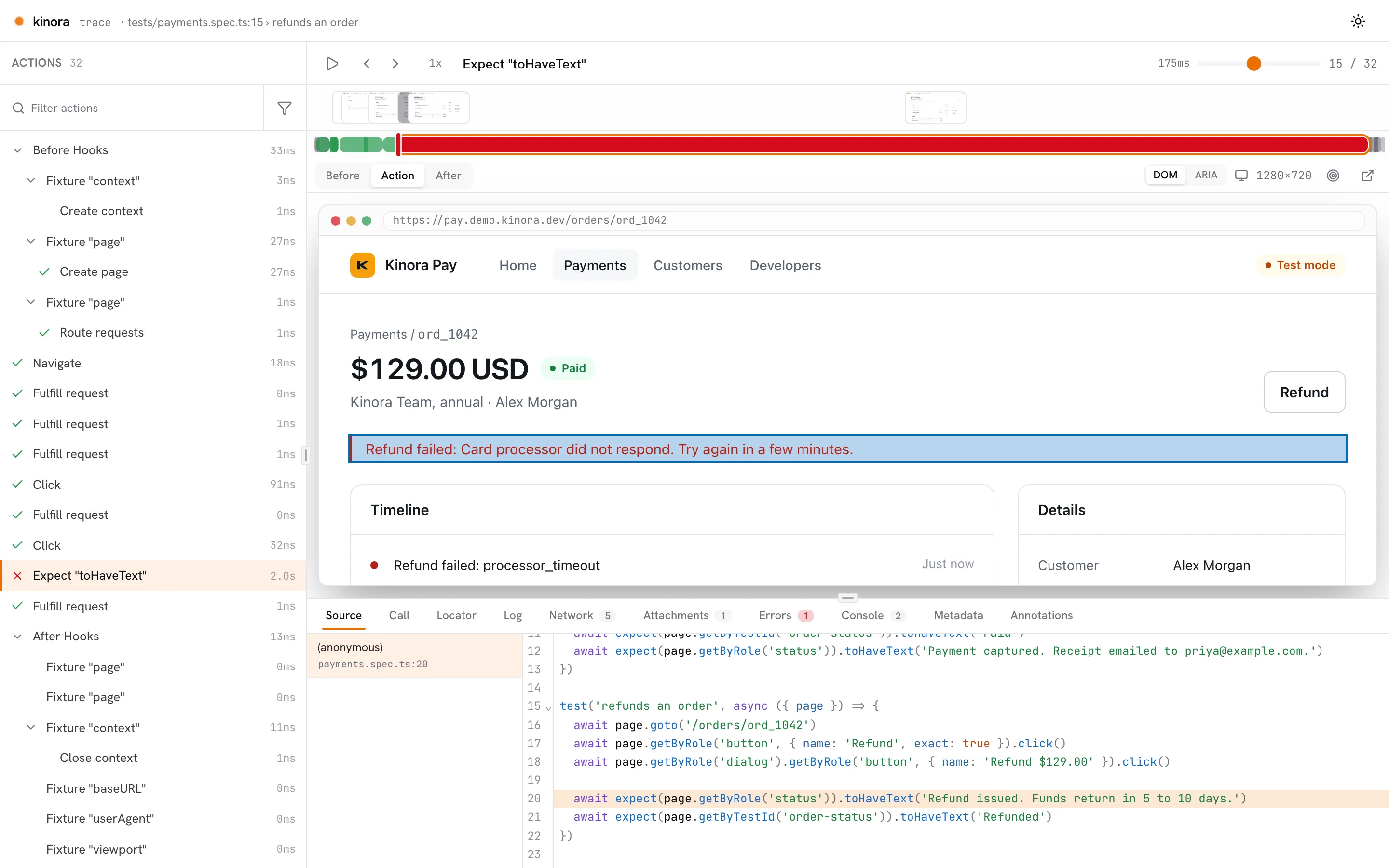Select the Click 91ms action row
This screenshot has width=1389, height=868.
(x=153, y=485)
